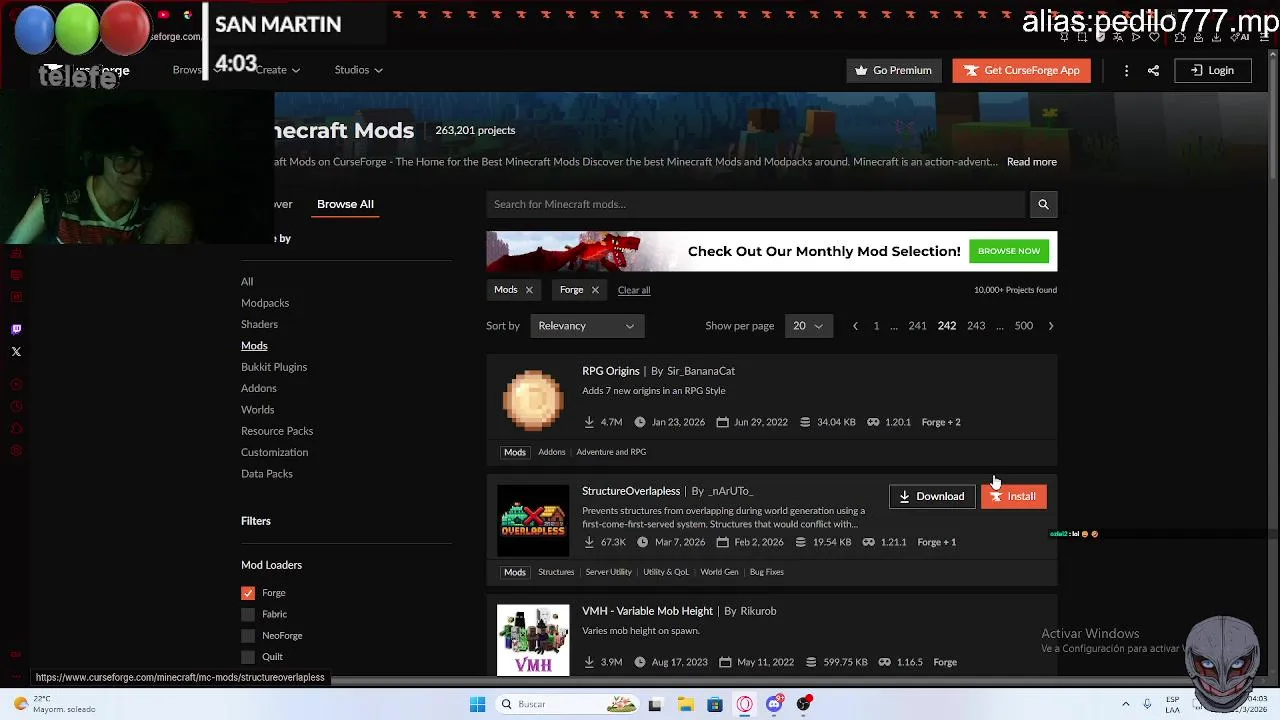Expand the Create header menu
Viewport: 1280px width, 720px height.
278,70
